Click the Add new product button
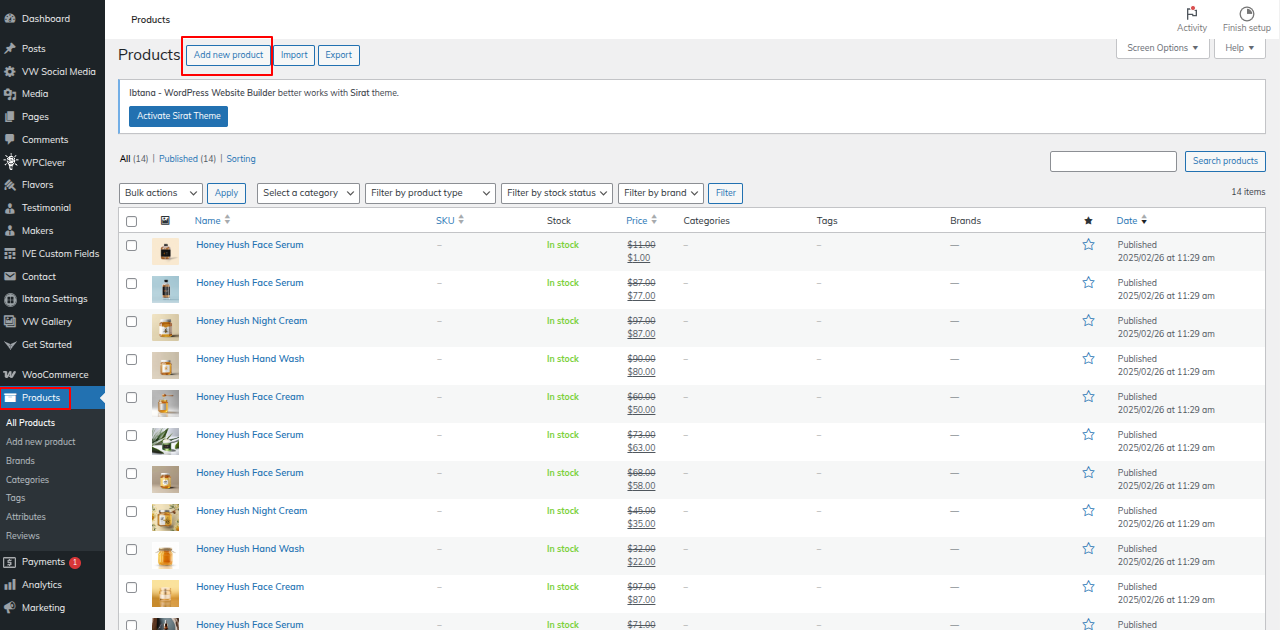The width and height of the screenshot is (1280, 630). point(228,55)
